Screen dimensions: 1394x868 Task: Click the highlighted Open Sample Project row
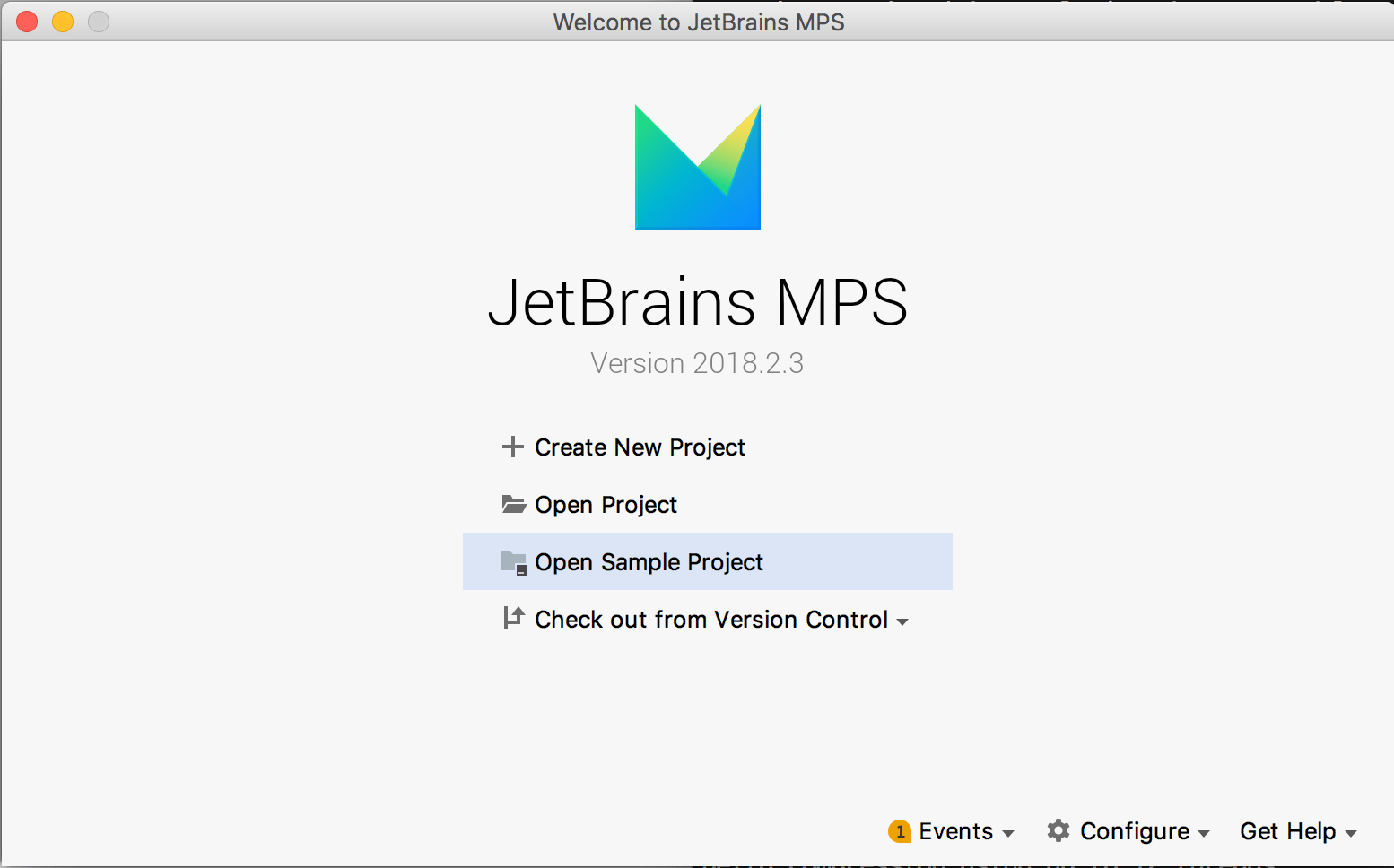click(x=706, y=561)
